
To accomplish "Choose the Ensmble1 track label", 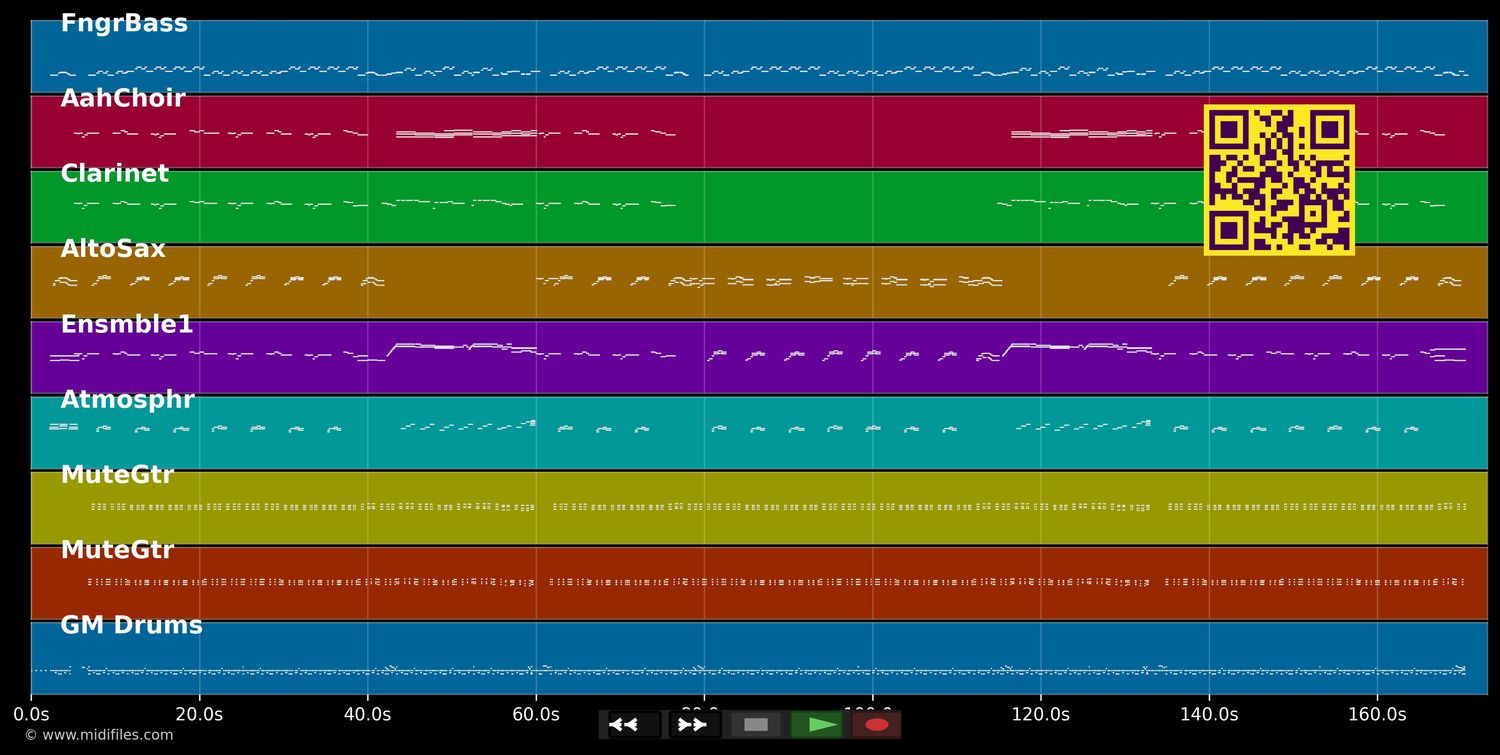I will pos(127,325).
